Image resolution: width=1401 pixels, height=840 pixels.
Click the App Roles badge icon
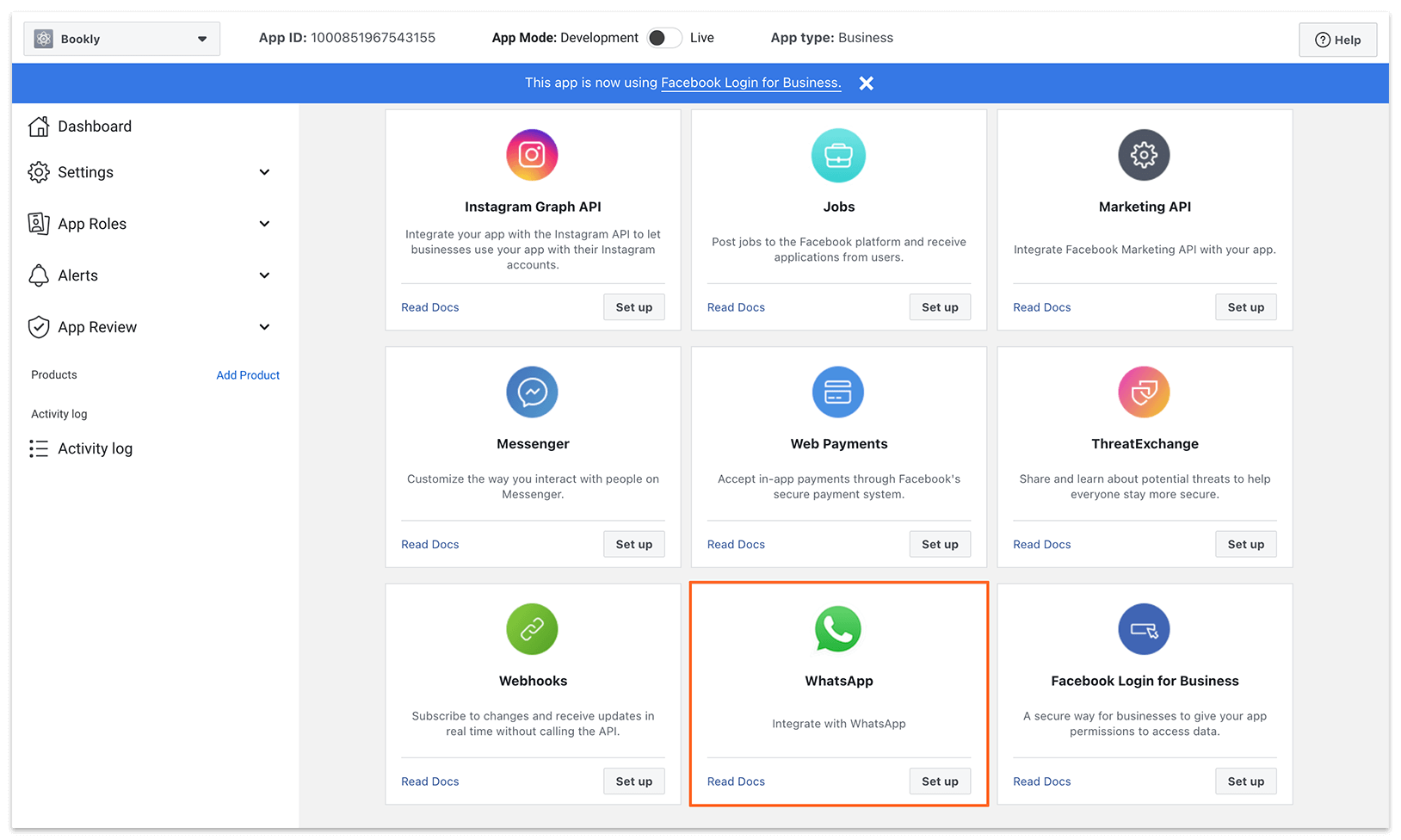click(x=39, y=224)
